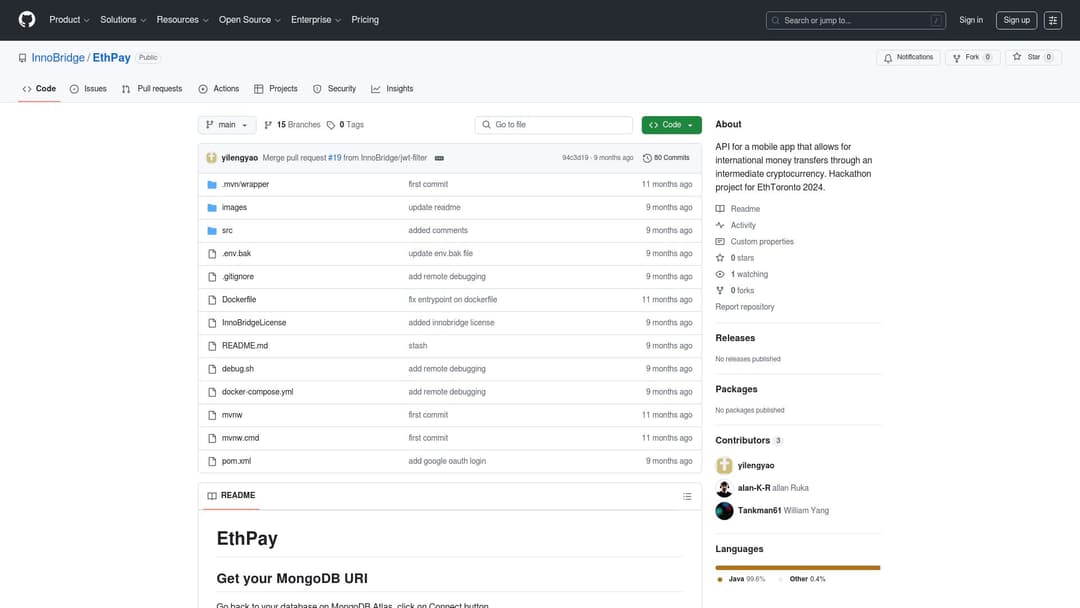Select the Code tab
1080x608 pixels.
pyautogui.click(x=39, y=89)
